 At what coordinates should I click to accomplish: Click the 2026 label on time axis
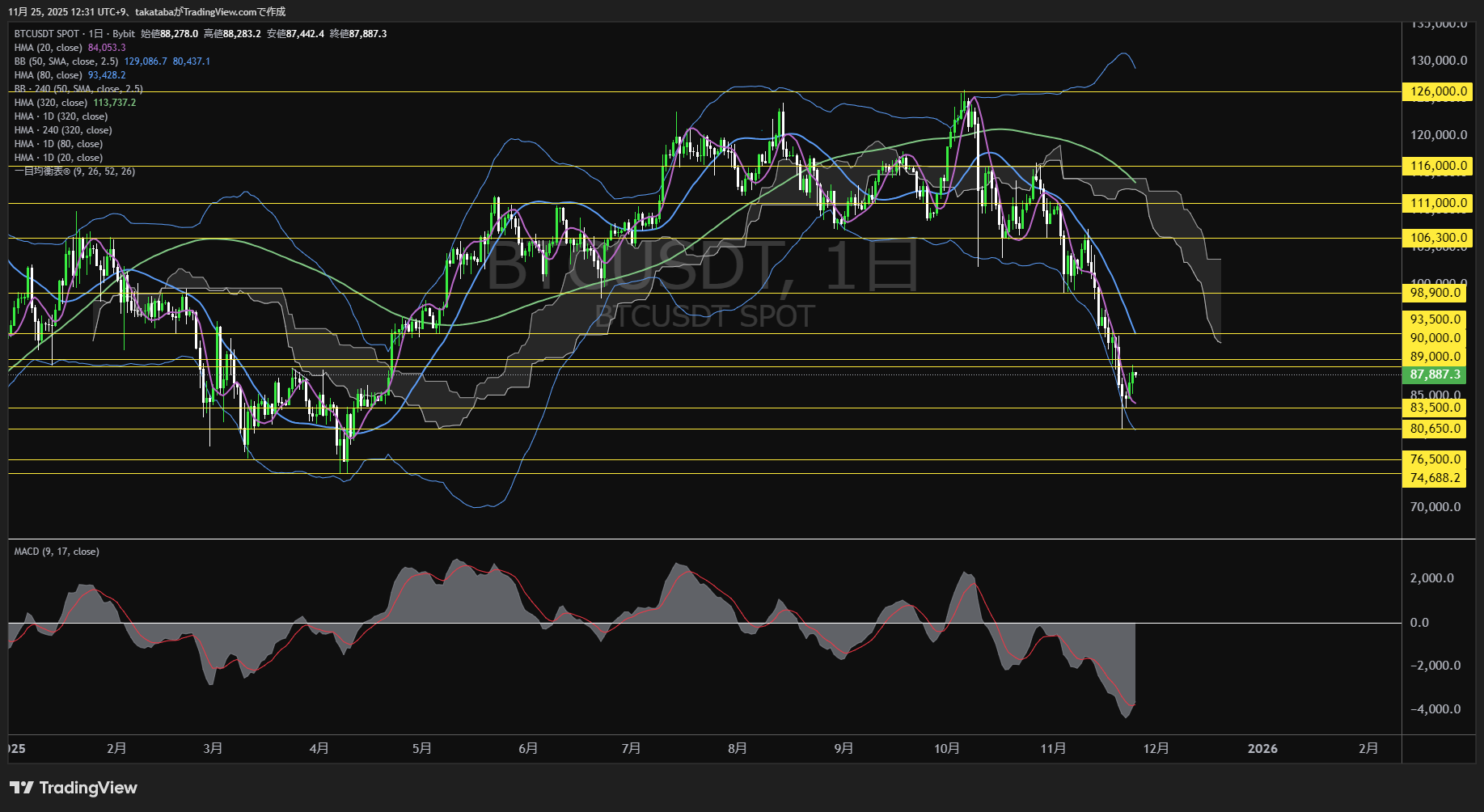point(1262,748)
